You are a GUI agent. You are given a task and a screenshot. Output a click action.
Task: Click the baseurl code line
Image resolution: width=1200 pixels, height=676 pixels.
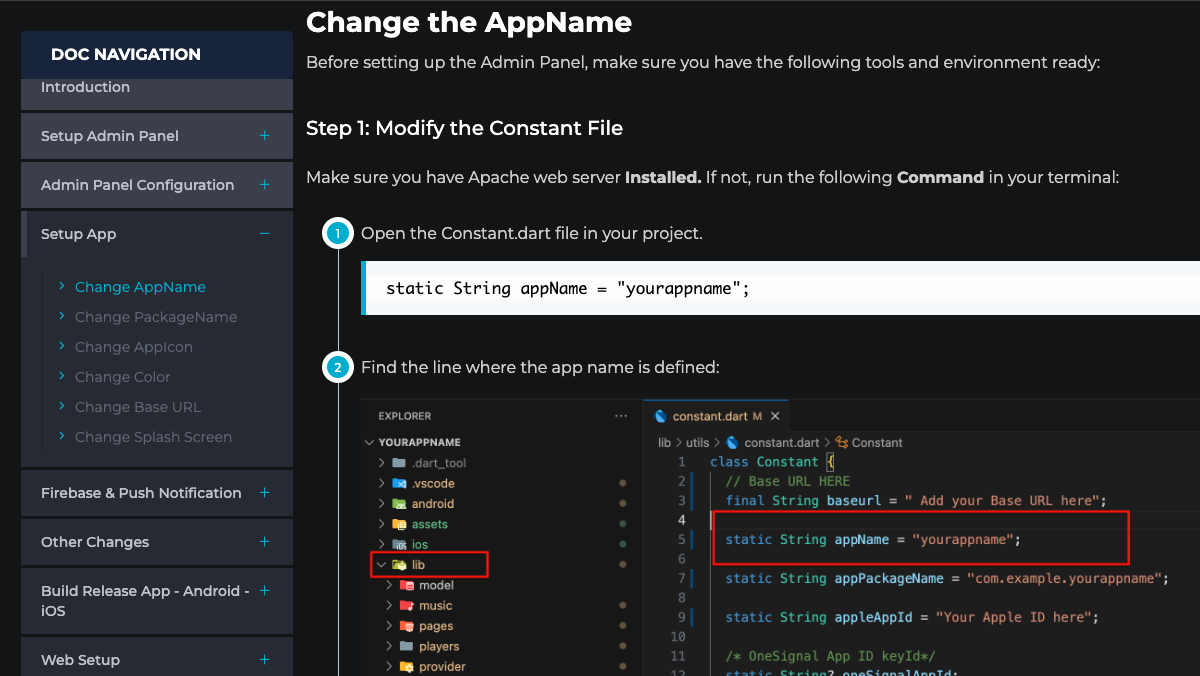pyautogui.click(x=916, y=501)
